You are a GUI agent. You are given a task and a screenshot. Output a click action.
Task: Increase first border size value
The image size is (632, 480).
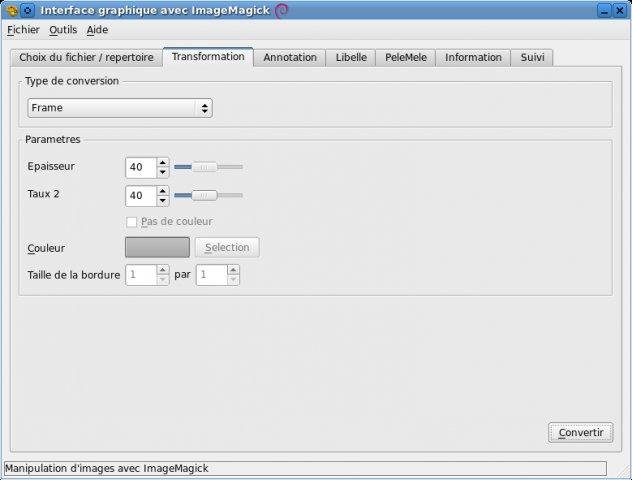[163, 270]
